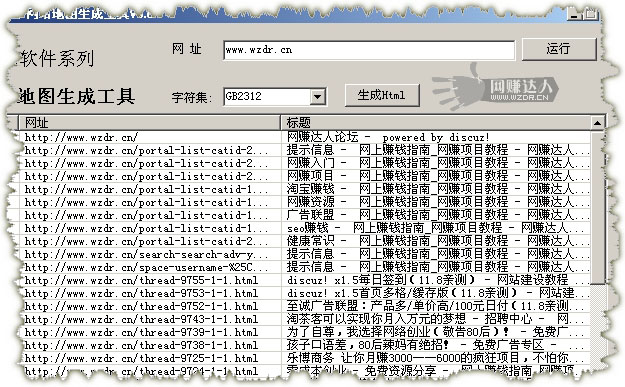The image size is (625, 387).
Task: Select URL thread-9738-1-1.html
Action: coord(141,345)
